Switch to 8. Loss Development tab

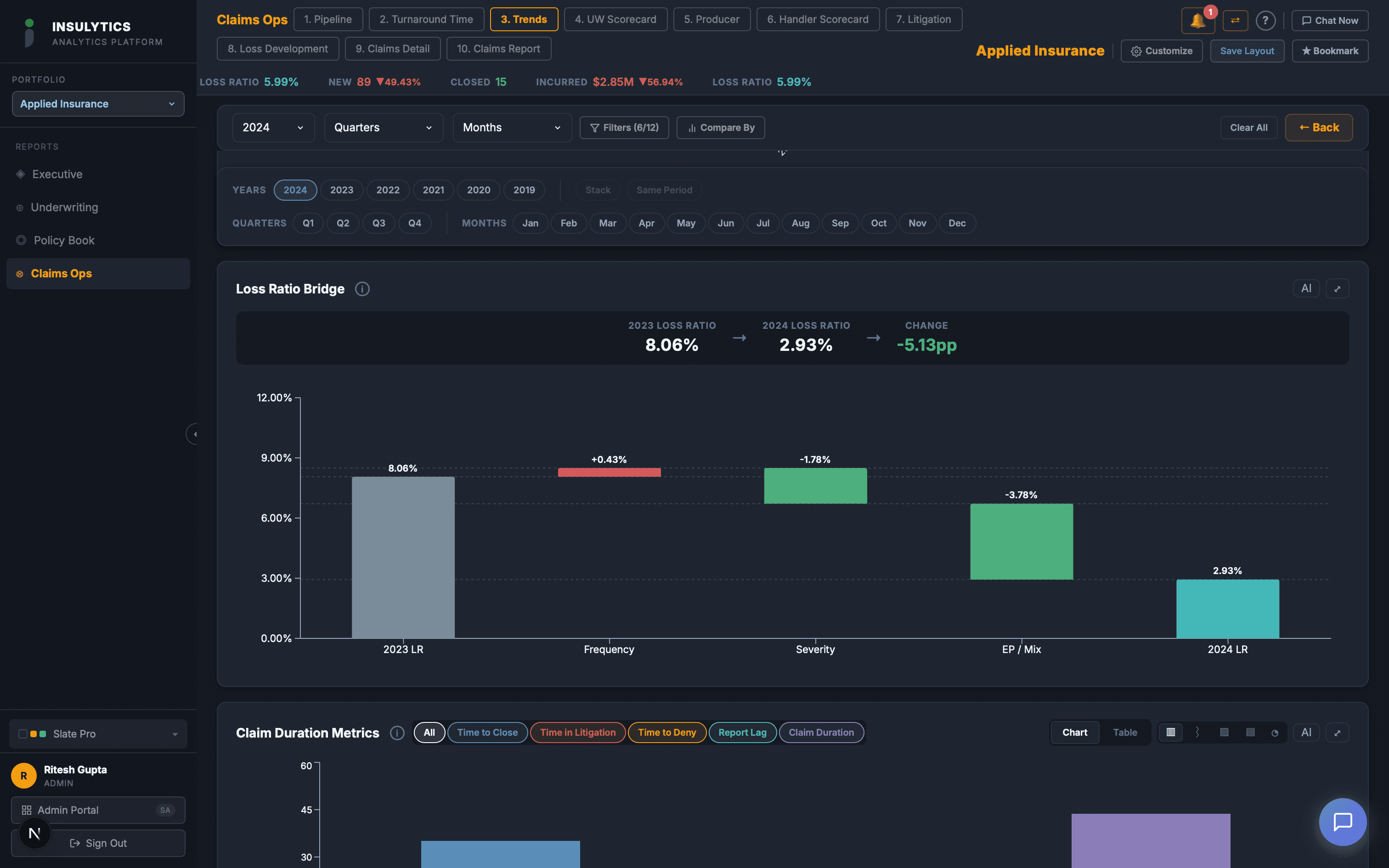278,49
